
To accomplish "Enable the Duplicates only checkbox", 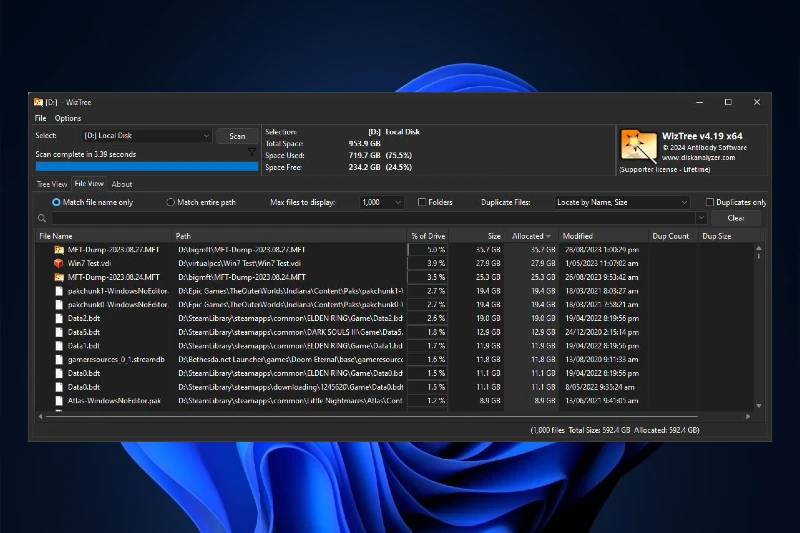I will pyautogui.click(x=710, y=202).
